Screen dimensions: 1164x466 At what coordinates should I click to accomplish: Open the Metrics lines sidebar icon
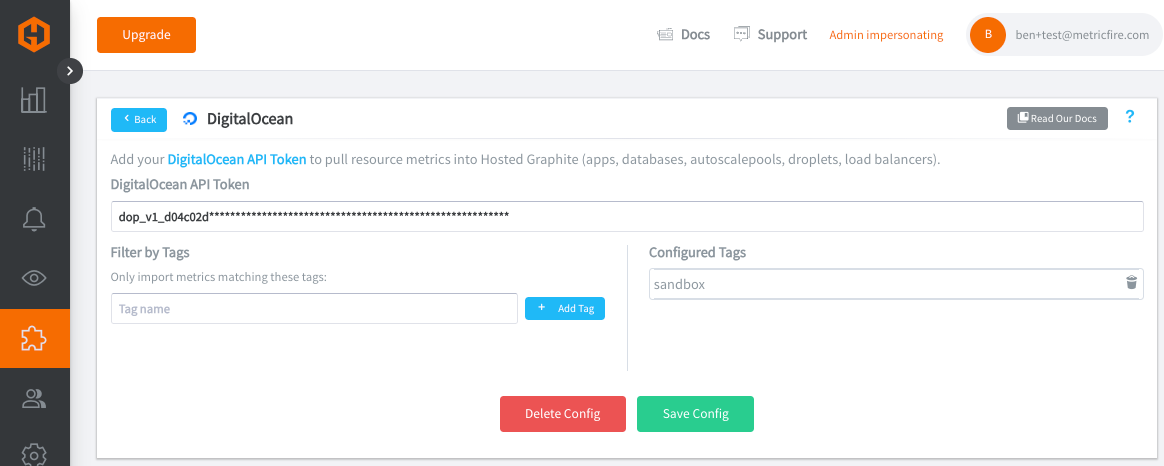[34, 159]
